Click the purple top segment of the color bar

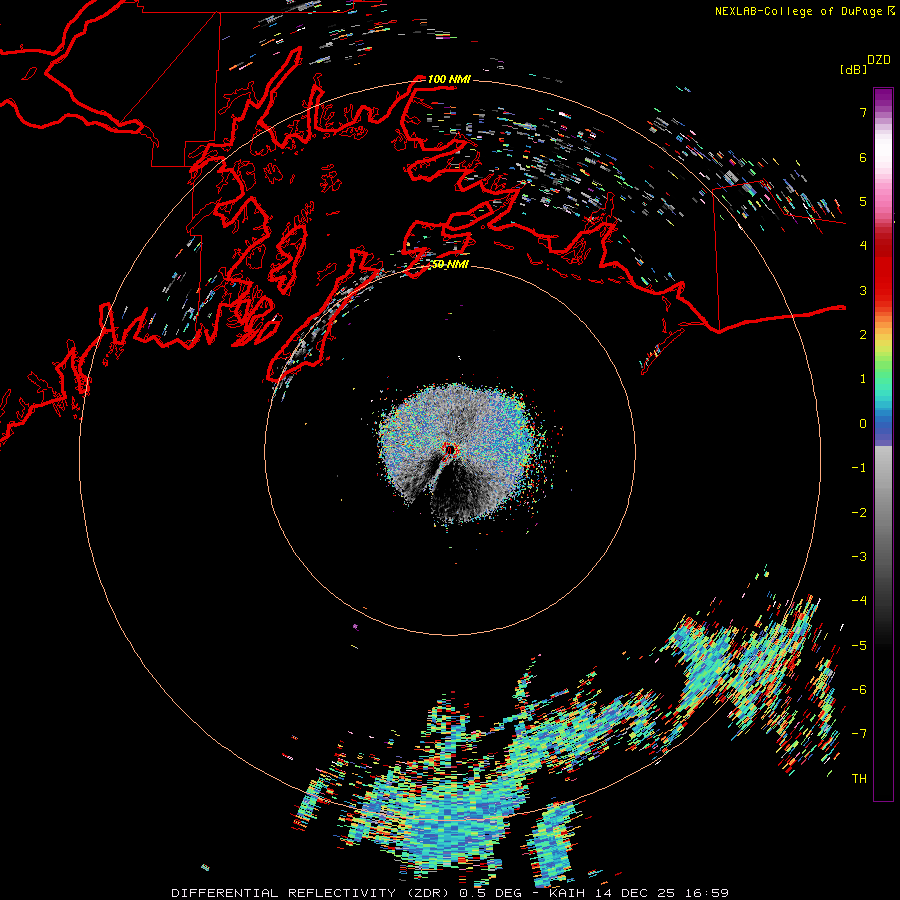pyautogui.click(x=883, y=98)
